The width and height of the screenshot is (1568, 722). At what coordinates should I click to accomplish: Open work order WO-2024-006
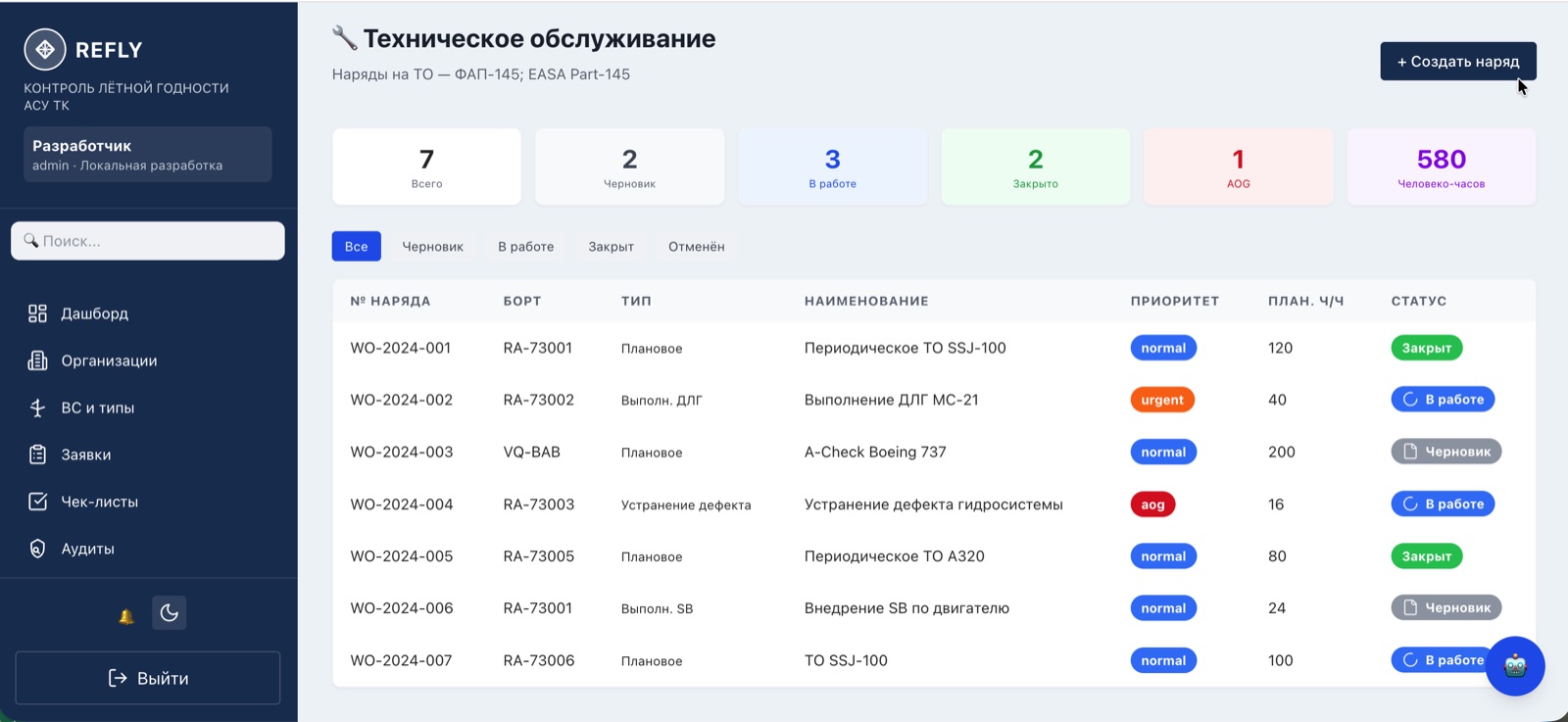coord(402,608)
